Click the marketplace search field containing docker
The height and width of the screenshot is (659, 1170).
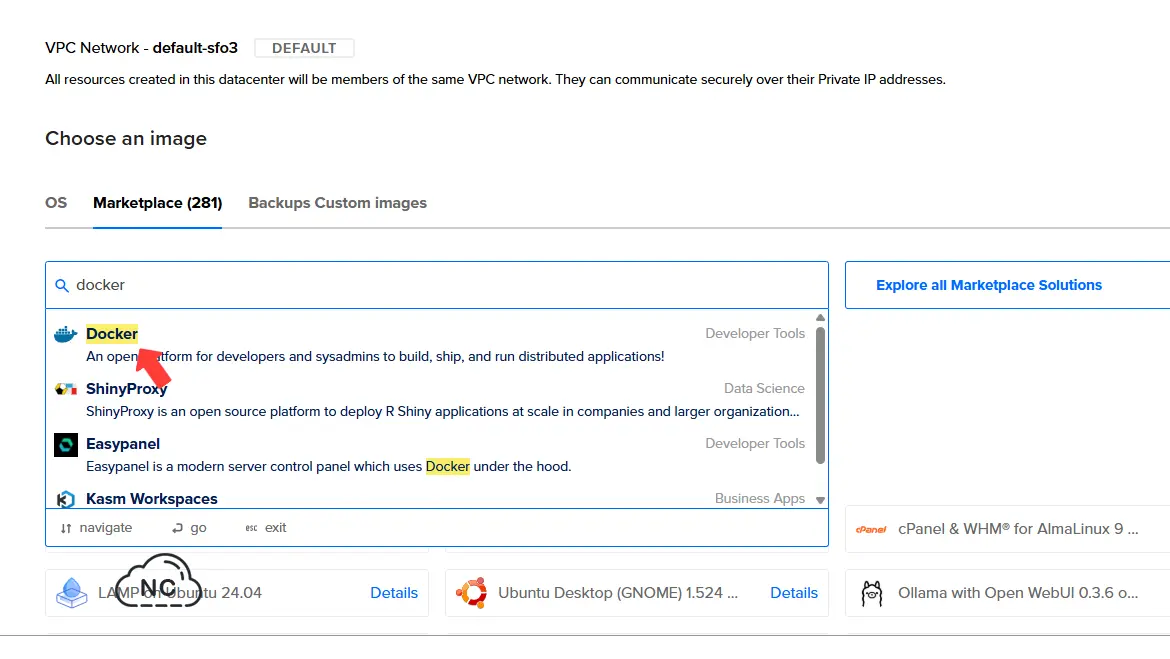(x=437, y=285)
